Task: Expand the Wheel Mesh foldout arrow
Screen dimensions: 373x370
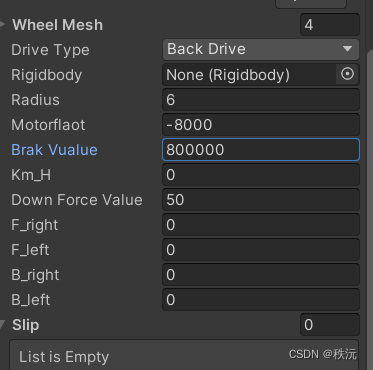Action: 2,24
